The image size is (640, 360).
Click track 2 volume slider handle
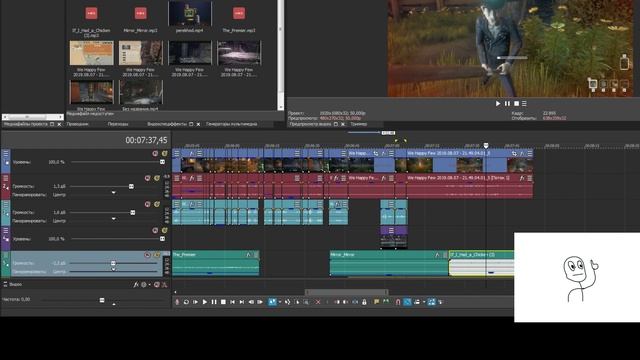(131, 186)
